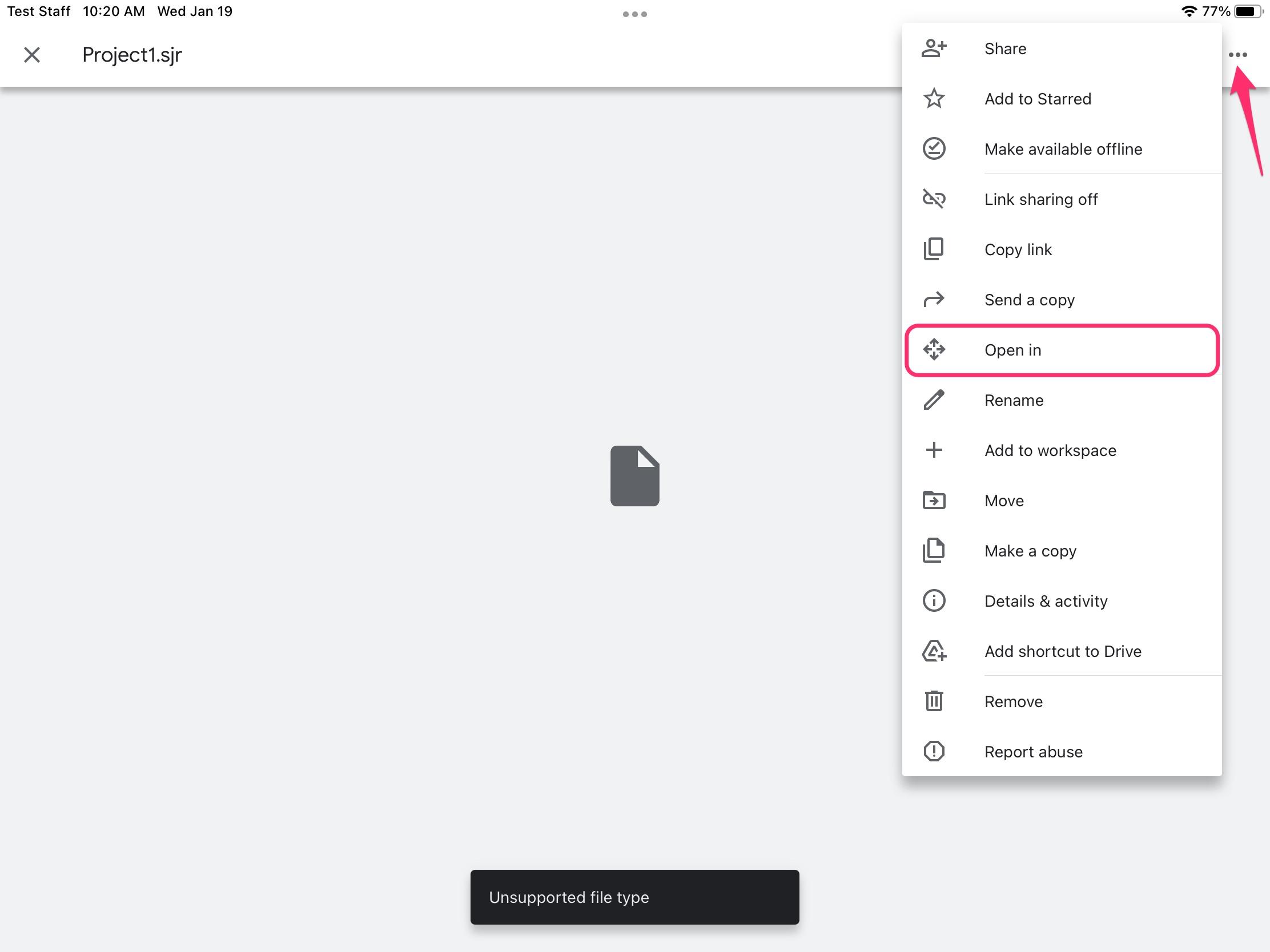Toggle Link sharing off setting
This screenshot has width=1270, height=952.
1040,199
